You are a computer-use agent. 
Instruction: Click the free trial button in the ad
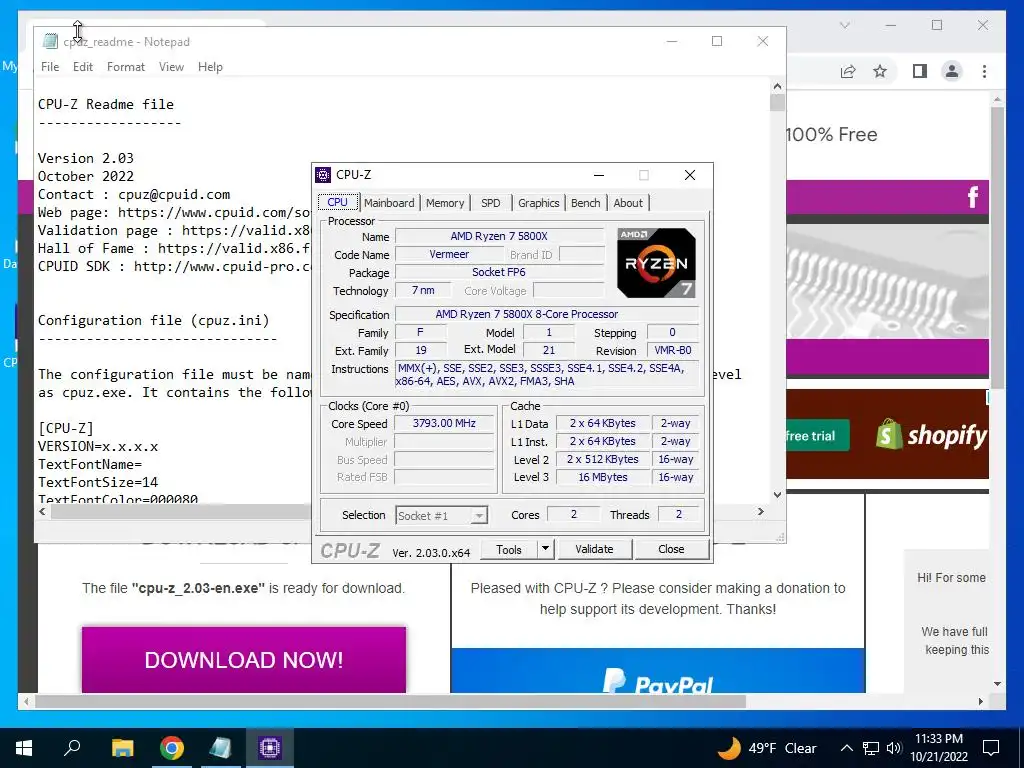817,436
